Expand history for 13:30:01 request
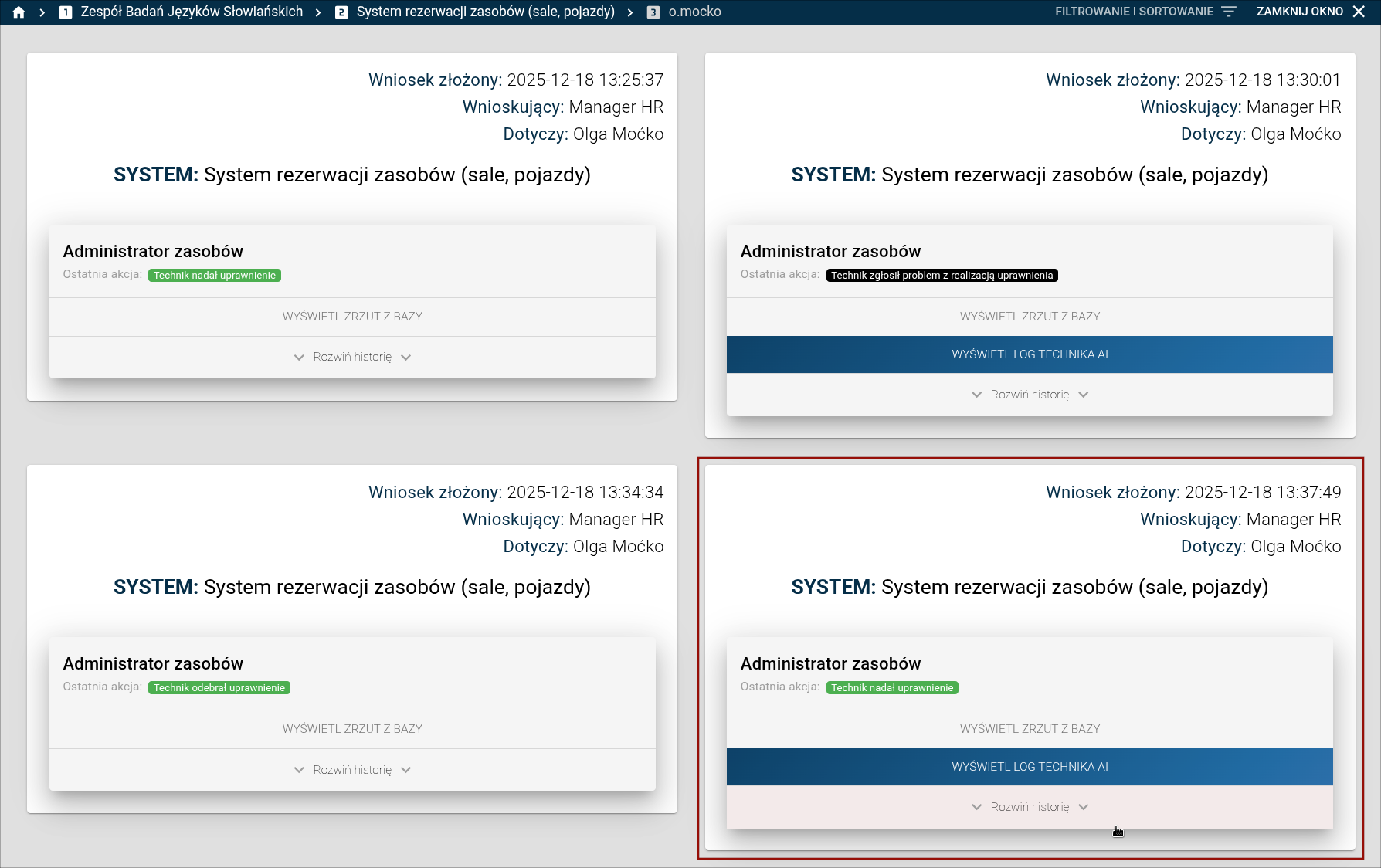This screenshot has height=868, width=1381. click(1030, 395)
